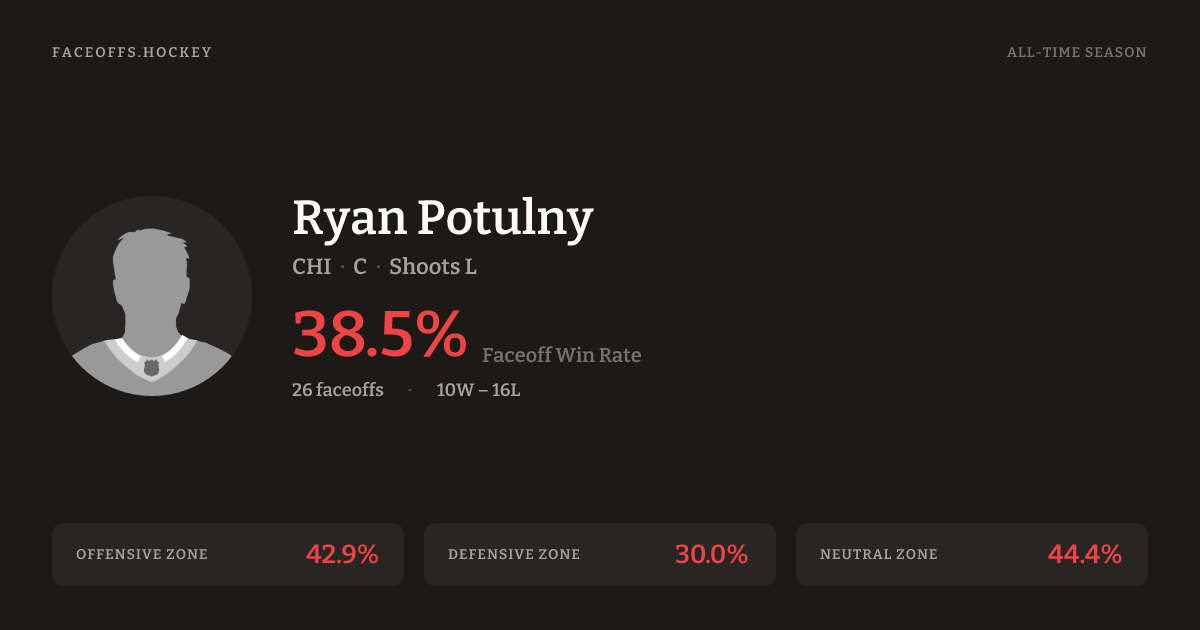Click the 26 faceoffs total

click(338, 390)
